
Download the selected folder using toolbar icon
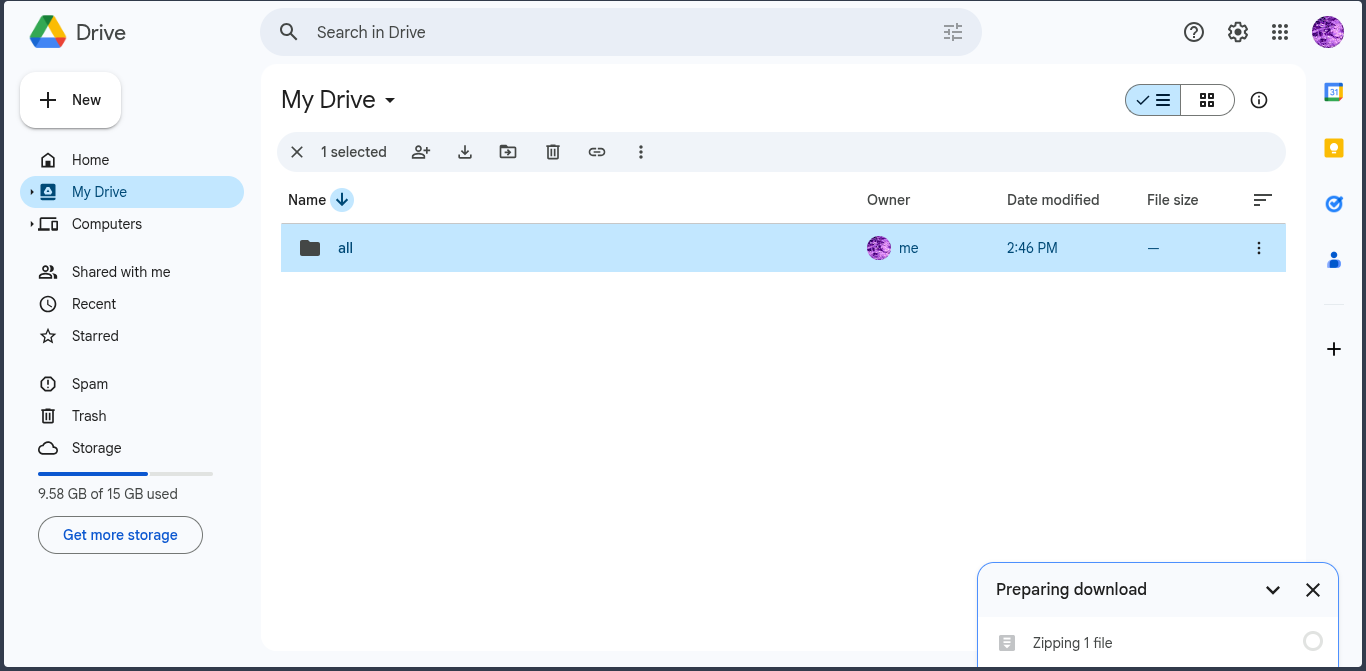pyautogui.click(x=465, y=152)
